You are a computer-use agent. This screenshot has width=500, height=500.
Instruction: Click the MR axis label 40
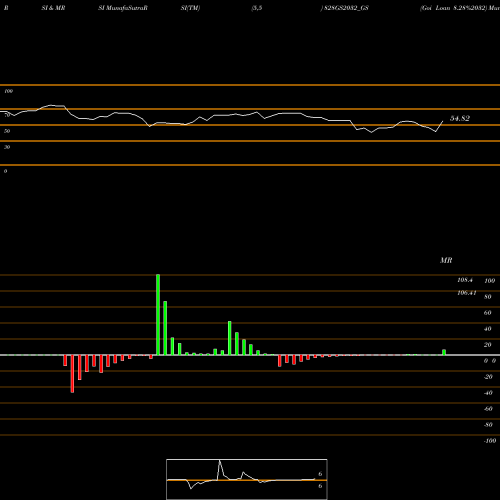click(488, 329)
